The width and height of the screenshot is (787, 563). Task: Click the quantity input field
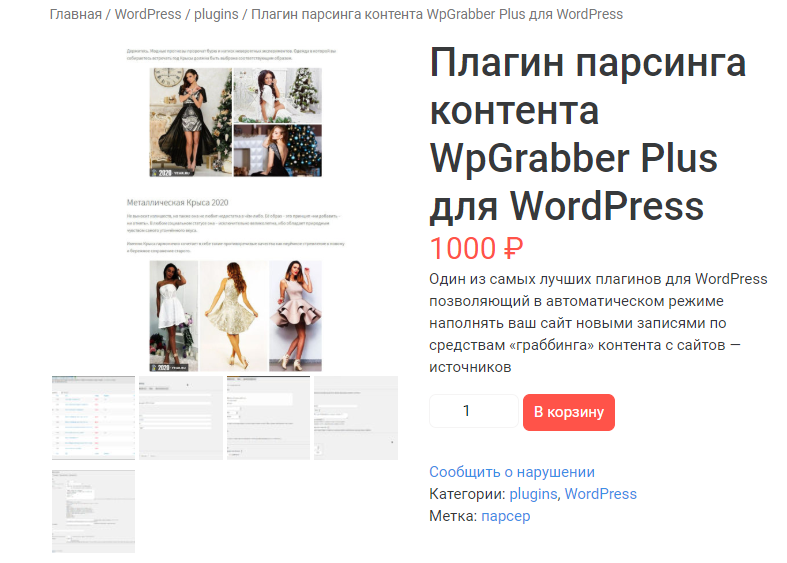point(473,411)
